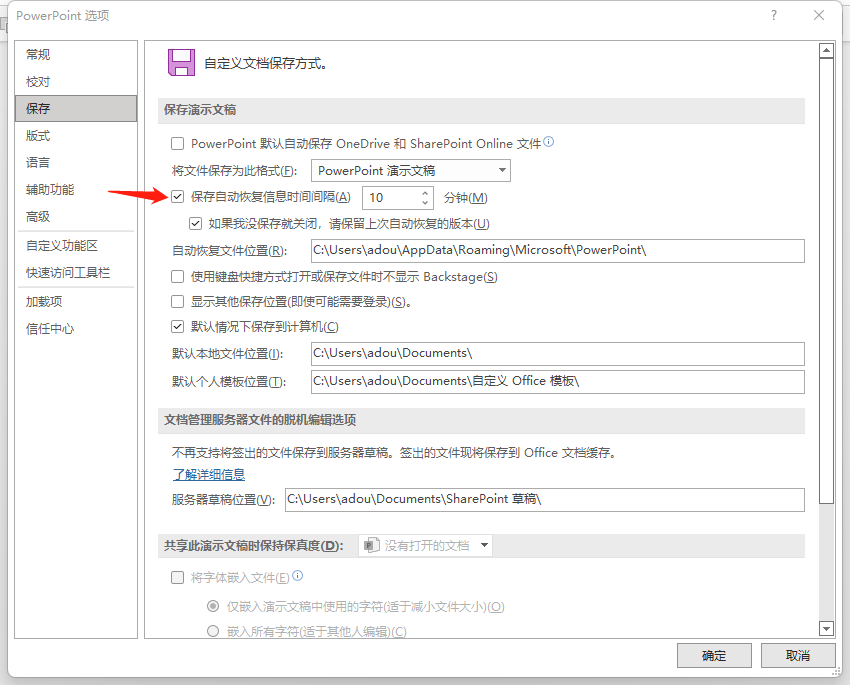The width and height of the screenshot is (850, 685).
Task: Select 仅嵌入演示文稿中使用的字符 radio button
Action: (213, 606)
